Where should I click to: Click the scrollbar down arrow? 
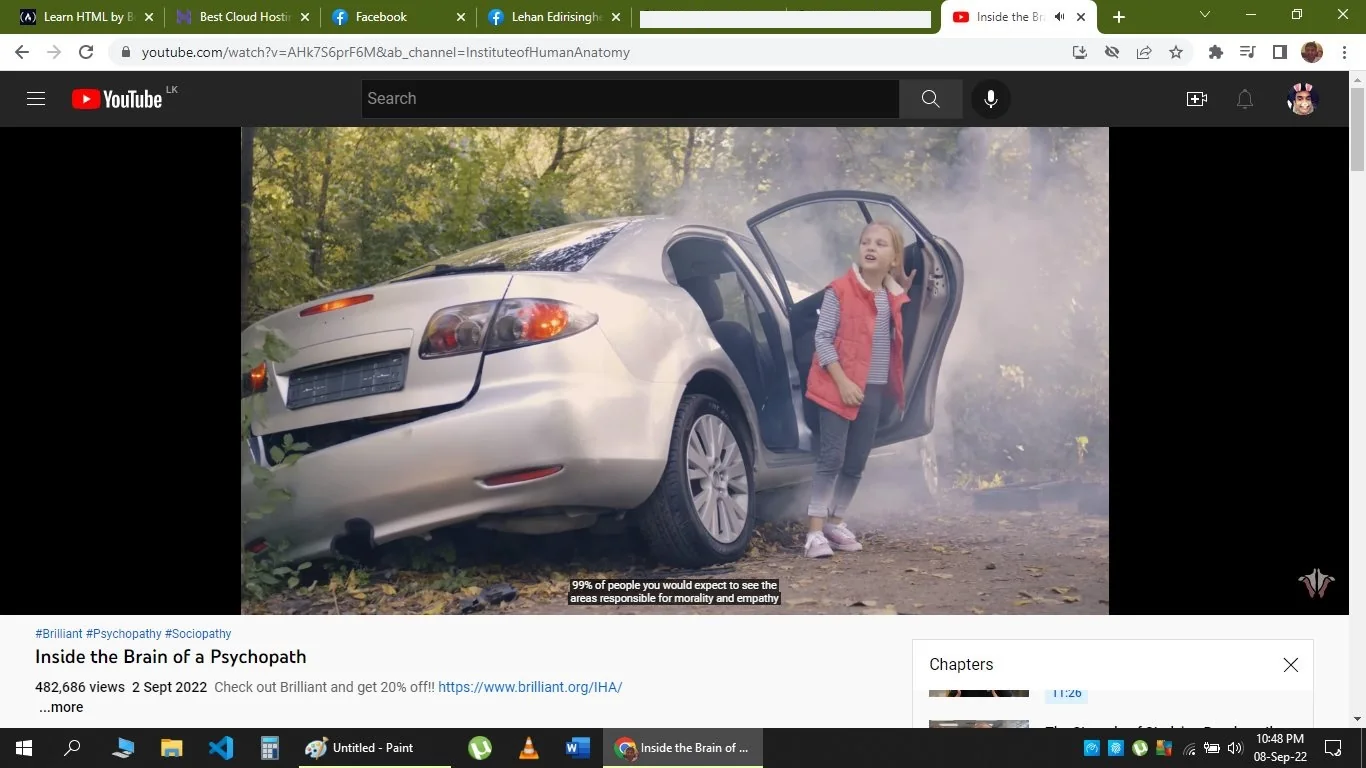(1357, 719)
